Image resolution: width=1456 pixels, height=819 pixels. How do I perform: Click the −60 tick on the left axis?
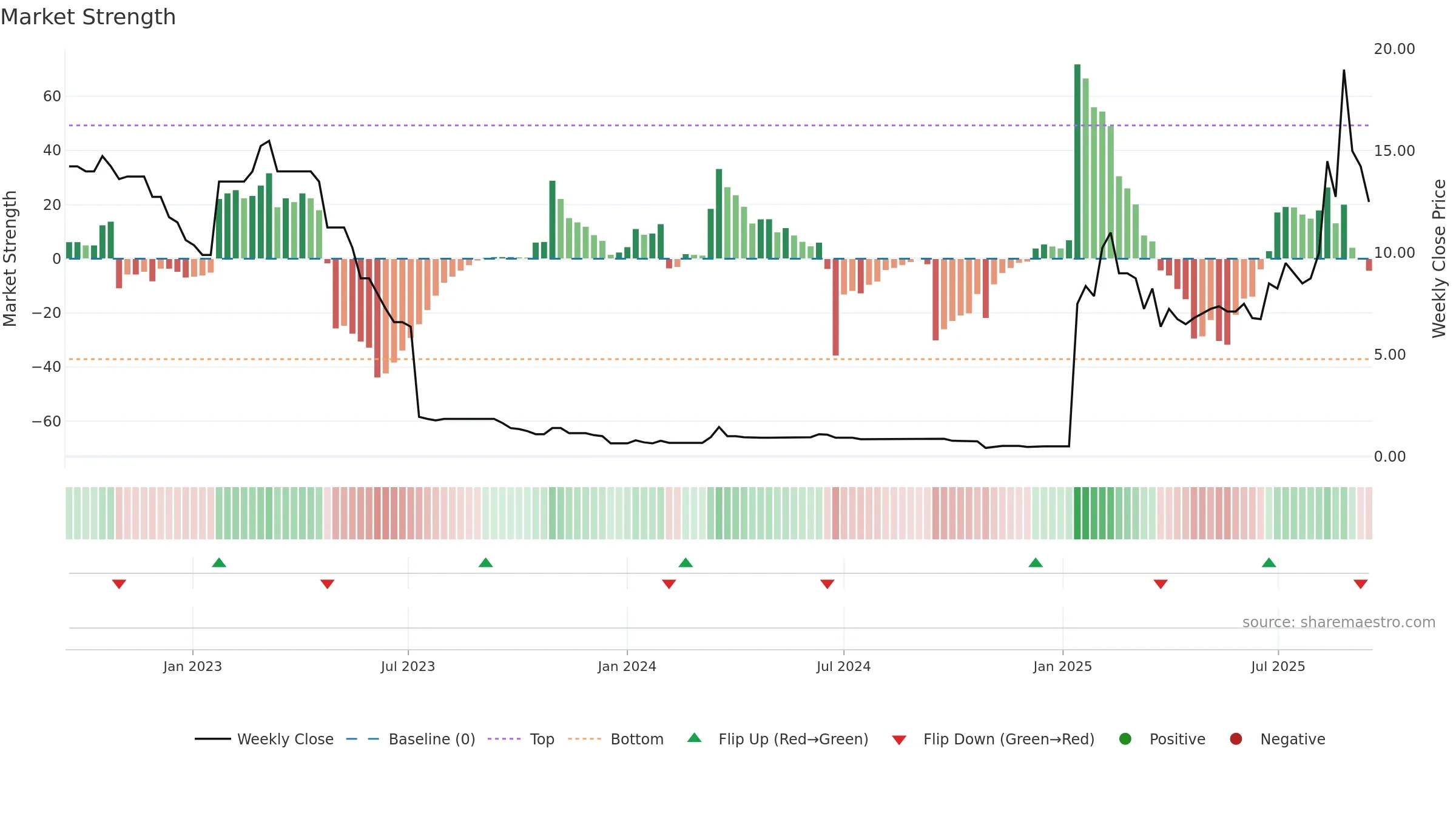coord(47,422)
